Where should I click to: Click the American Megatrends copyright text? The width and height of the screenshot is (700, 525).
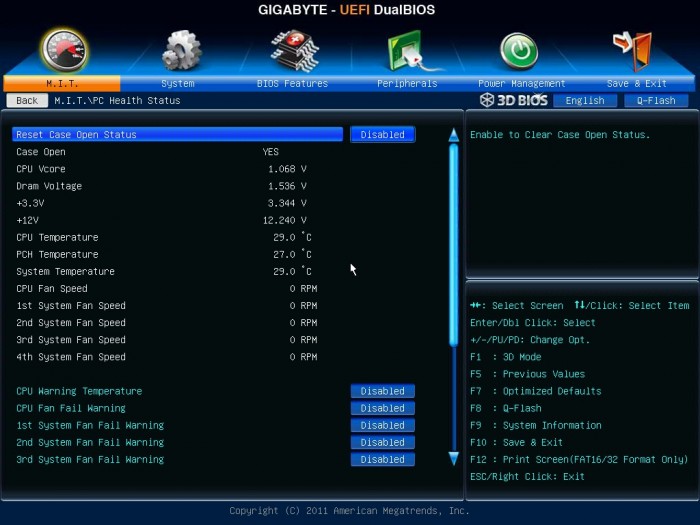click(349, 510)
